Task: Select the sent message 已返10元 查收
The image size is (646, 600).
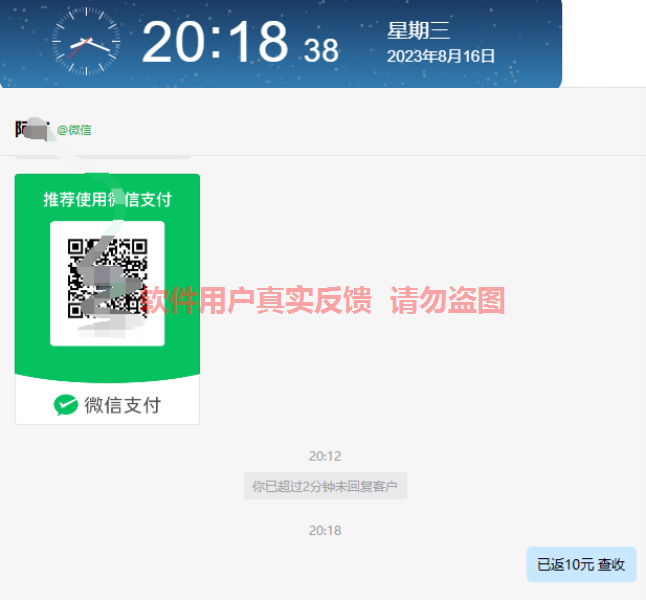Action: pos(581,564)
